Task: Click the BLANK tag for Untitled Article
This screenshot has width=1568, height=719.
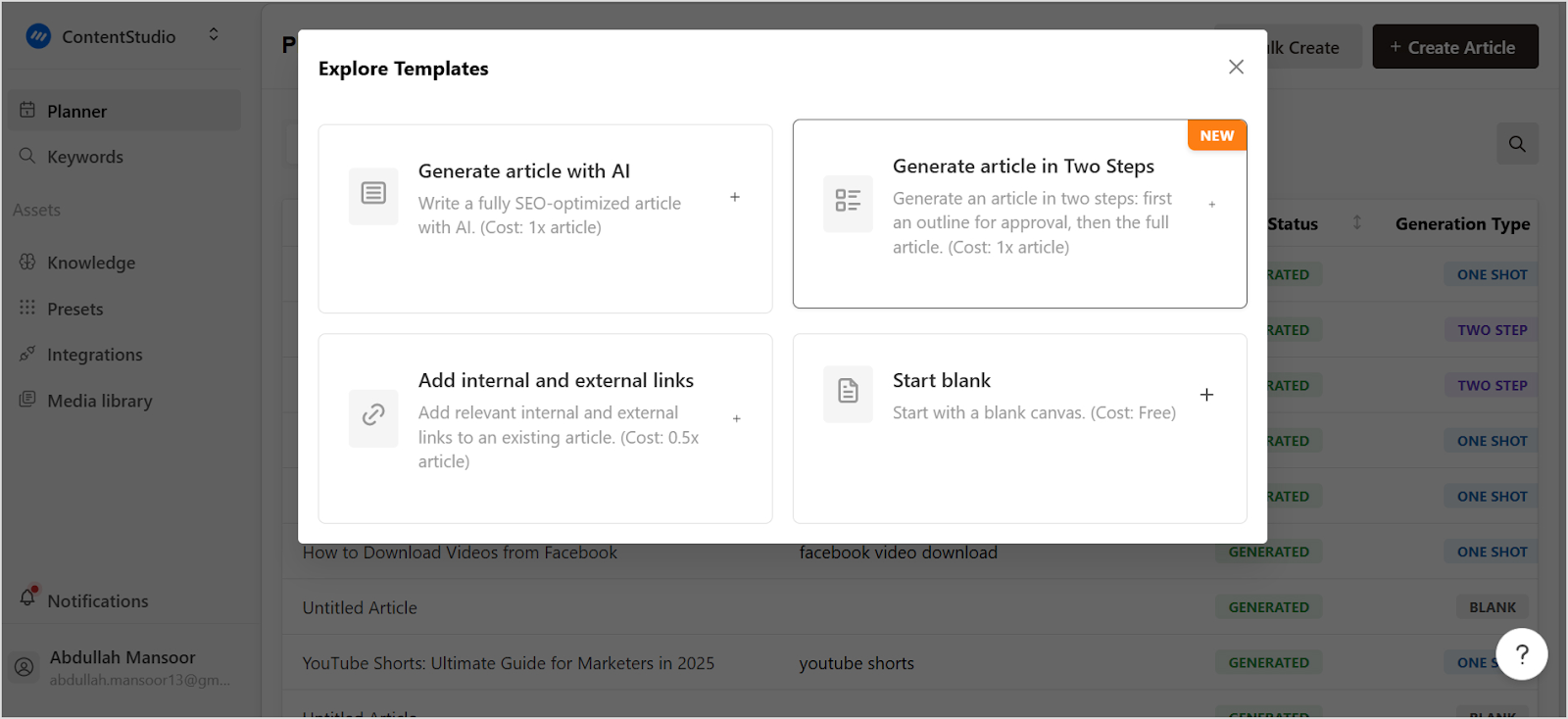Action: click(1493, 607)
